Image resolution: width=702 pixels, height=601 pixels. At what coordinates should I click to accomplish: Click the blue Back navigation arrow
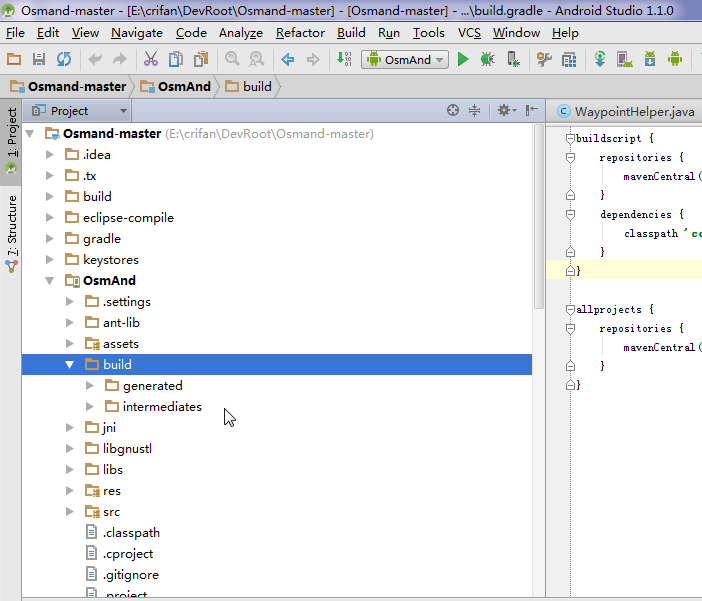(288, 59)
